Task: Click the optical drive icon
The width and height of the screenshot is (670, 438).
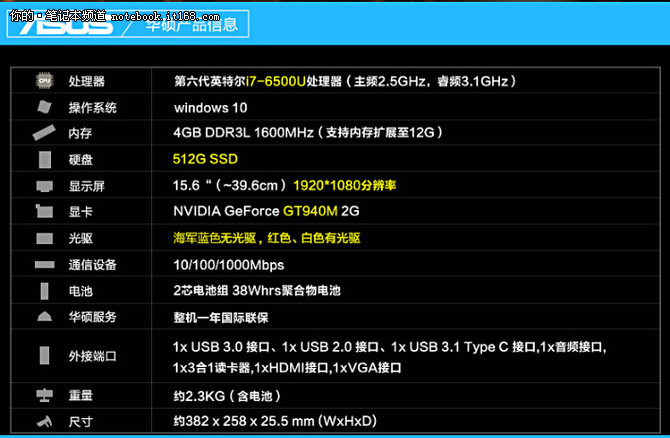Action: tap(44, 238)
